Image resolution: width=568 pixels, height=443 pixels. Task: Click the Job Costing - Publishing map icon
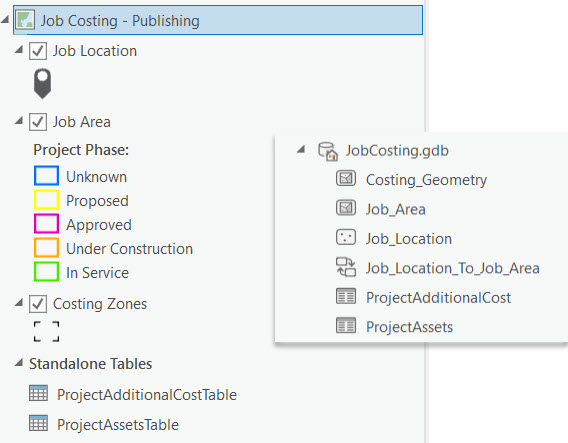click(x=25, y=20)
